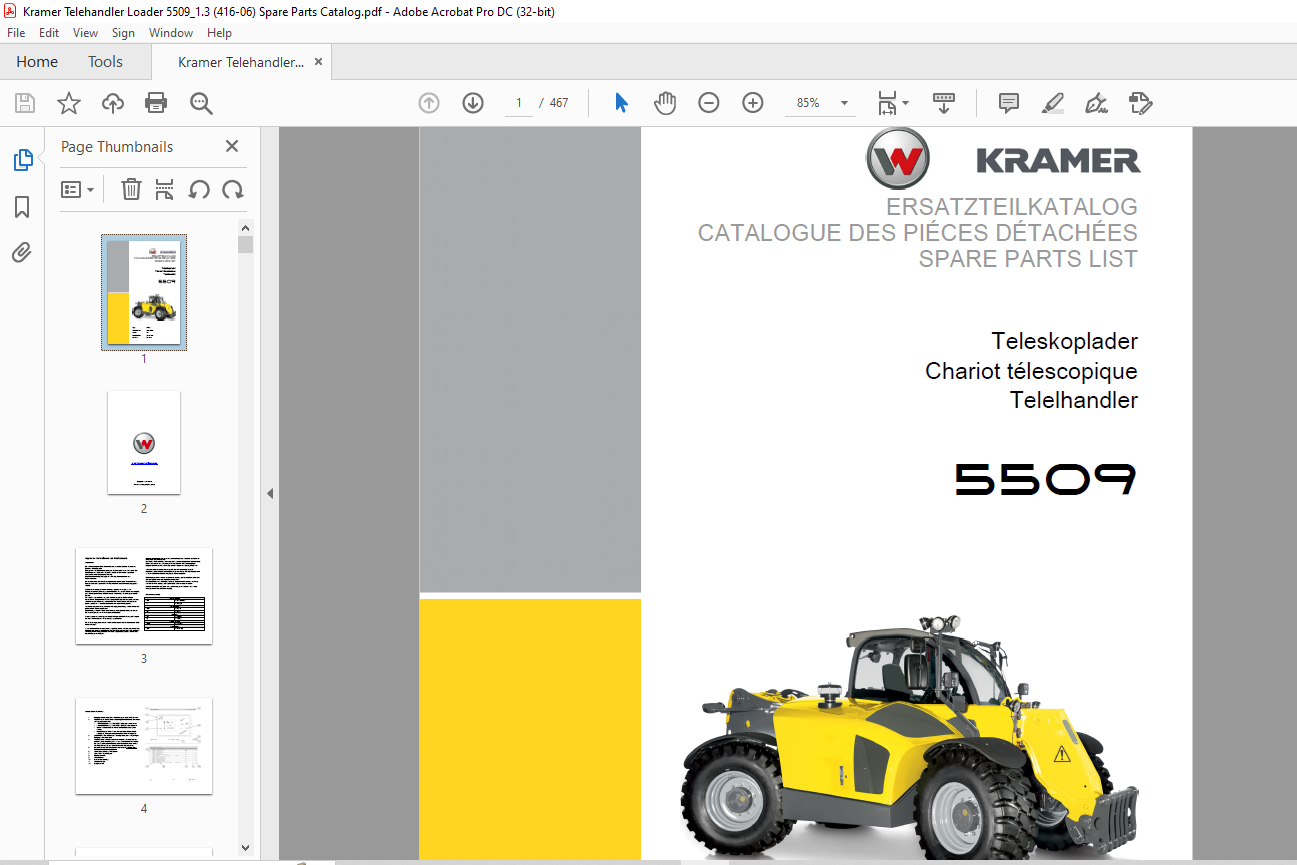1297x865 pixels.
Task: Open the File menu
Action: (16, 33)
